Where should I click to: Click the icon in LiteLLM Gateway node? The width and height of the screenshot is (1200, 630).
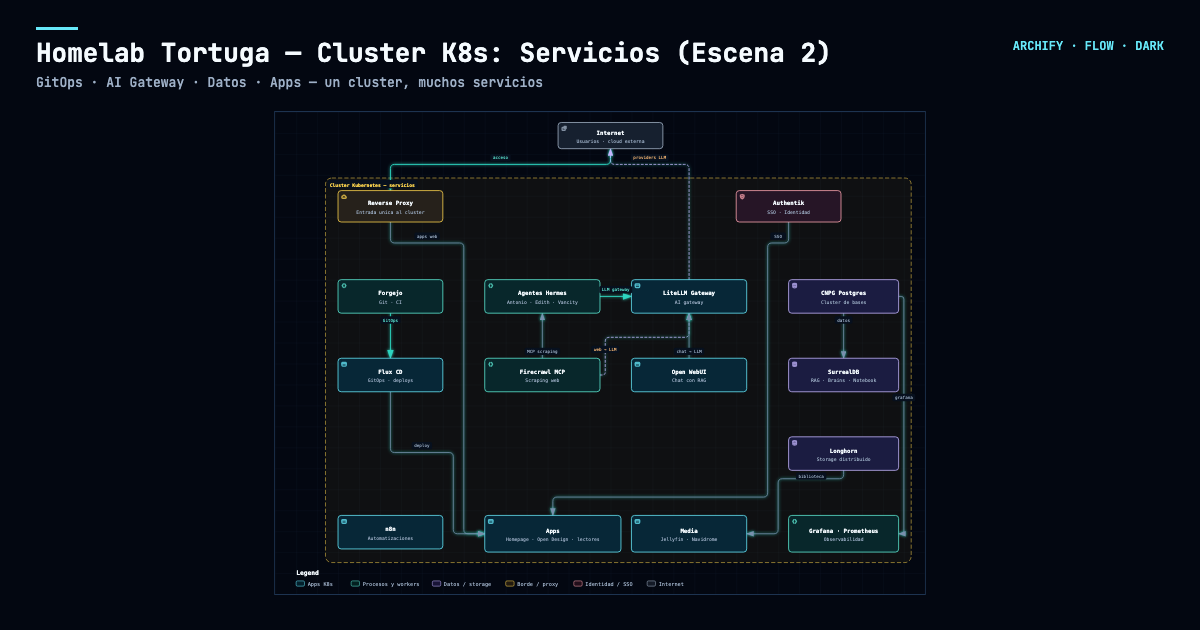click(x=638, y=285)
